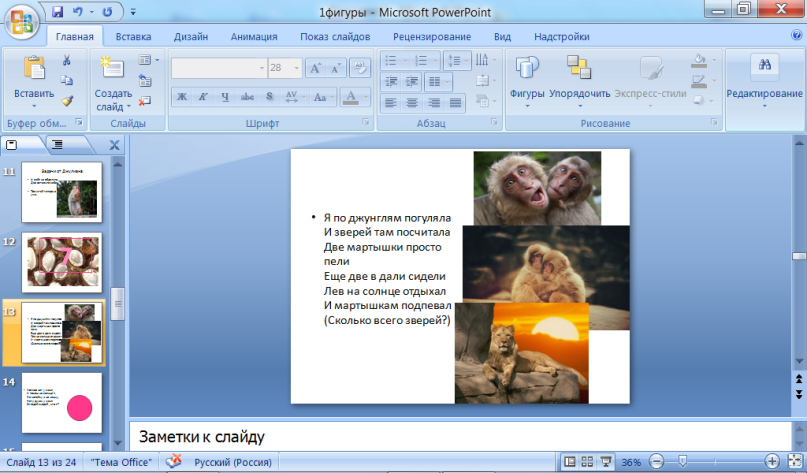Switch to the Рецензирование tab
The width and height of the screenshot is (807, 473).
coord(432,37)
